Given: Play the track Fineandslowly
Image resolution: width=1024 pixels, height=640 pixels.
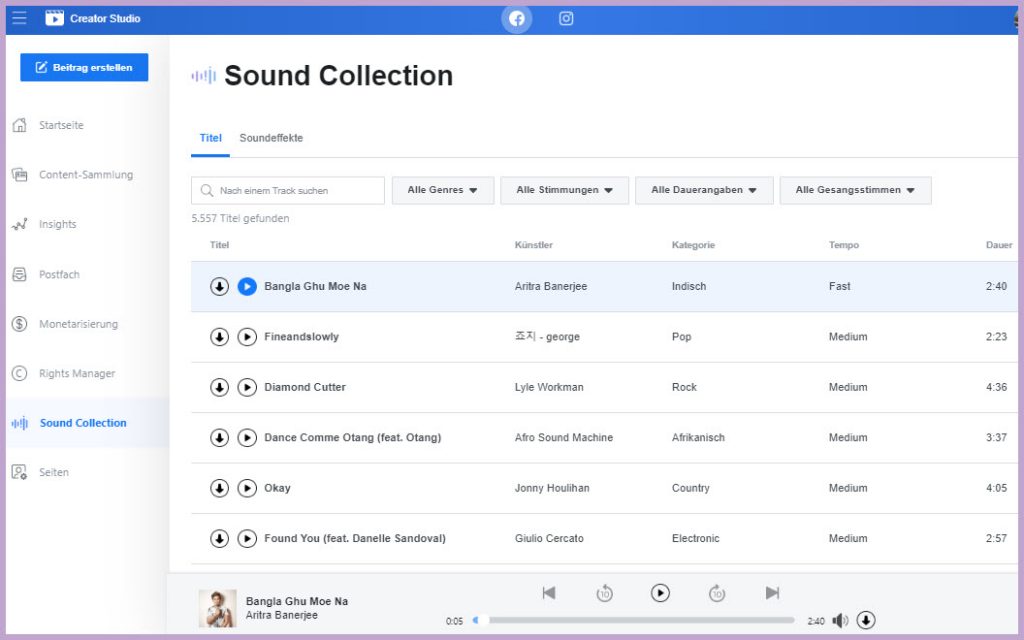Looking at the screenshot, I should pos(247,337).
